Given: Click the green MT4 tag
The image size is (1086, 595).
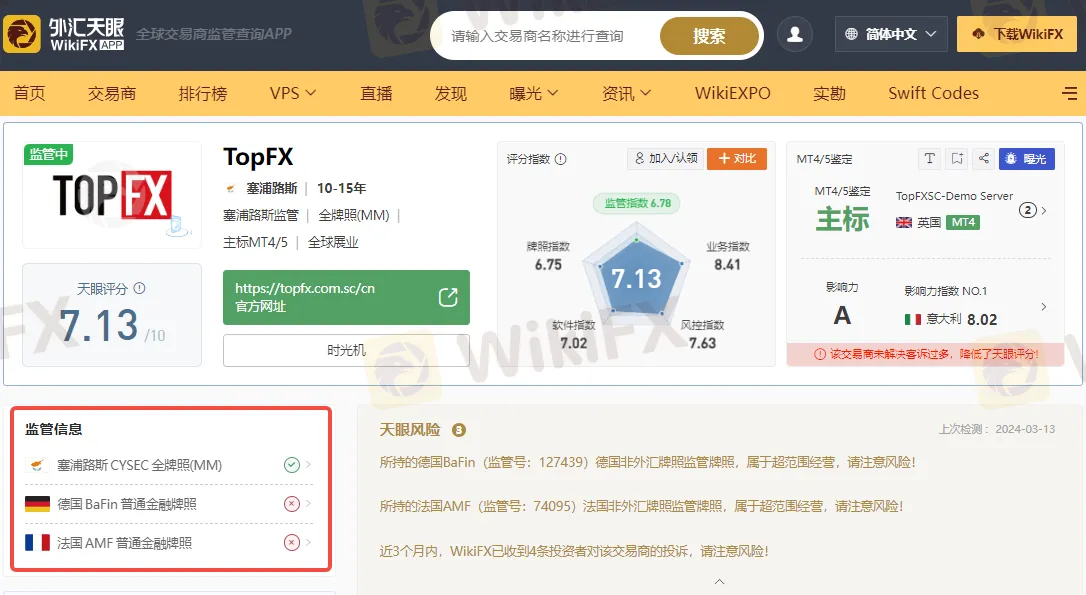Looking at the screenshot, I should click(963, 222).
